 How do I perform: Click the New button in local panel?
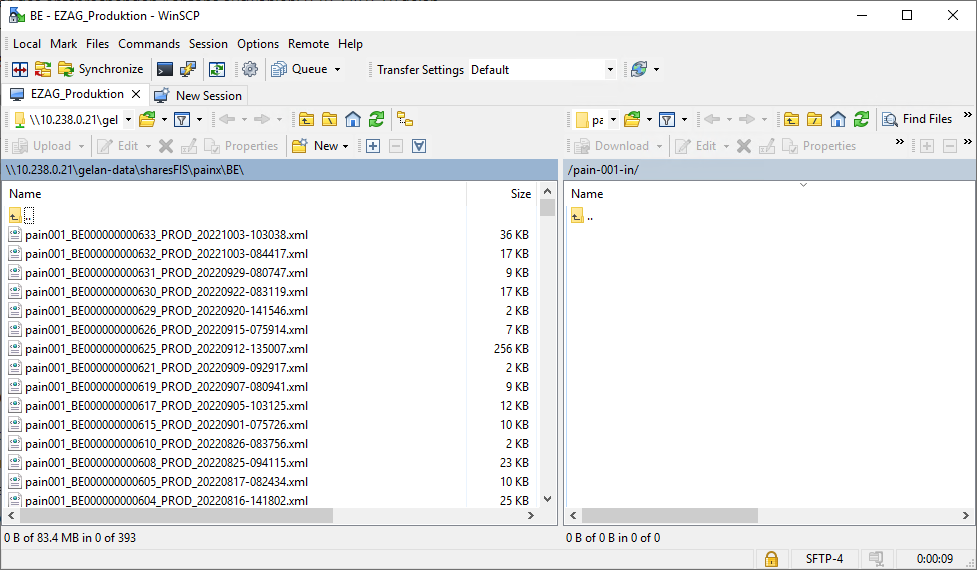[316, 146]
